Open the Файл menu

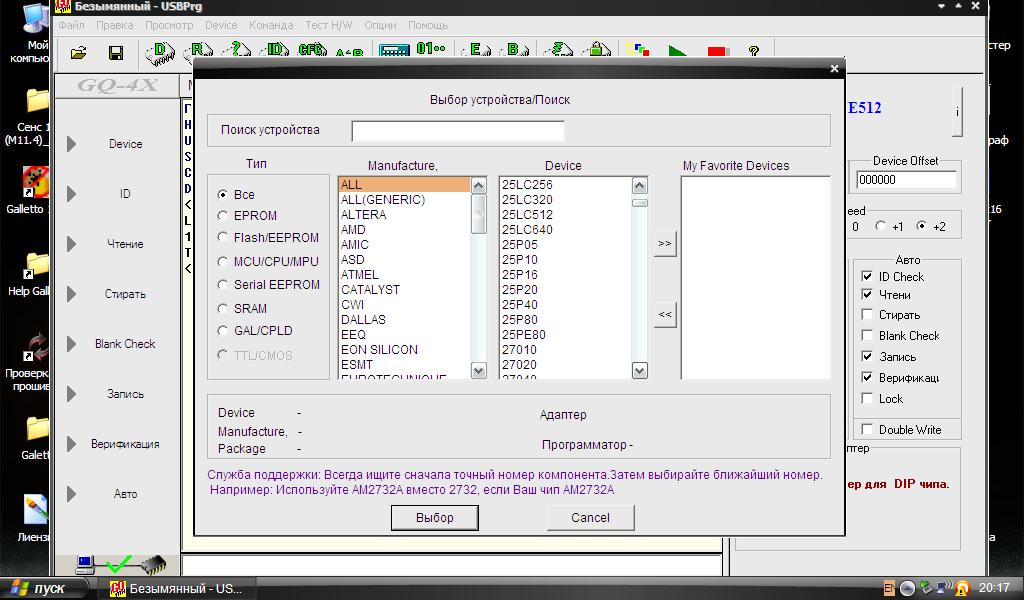tap(72, 25)
